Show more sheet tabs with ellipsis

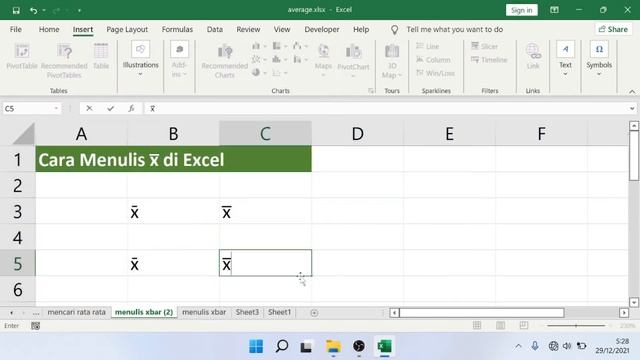(x=36, y=313)
